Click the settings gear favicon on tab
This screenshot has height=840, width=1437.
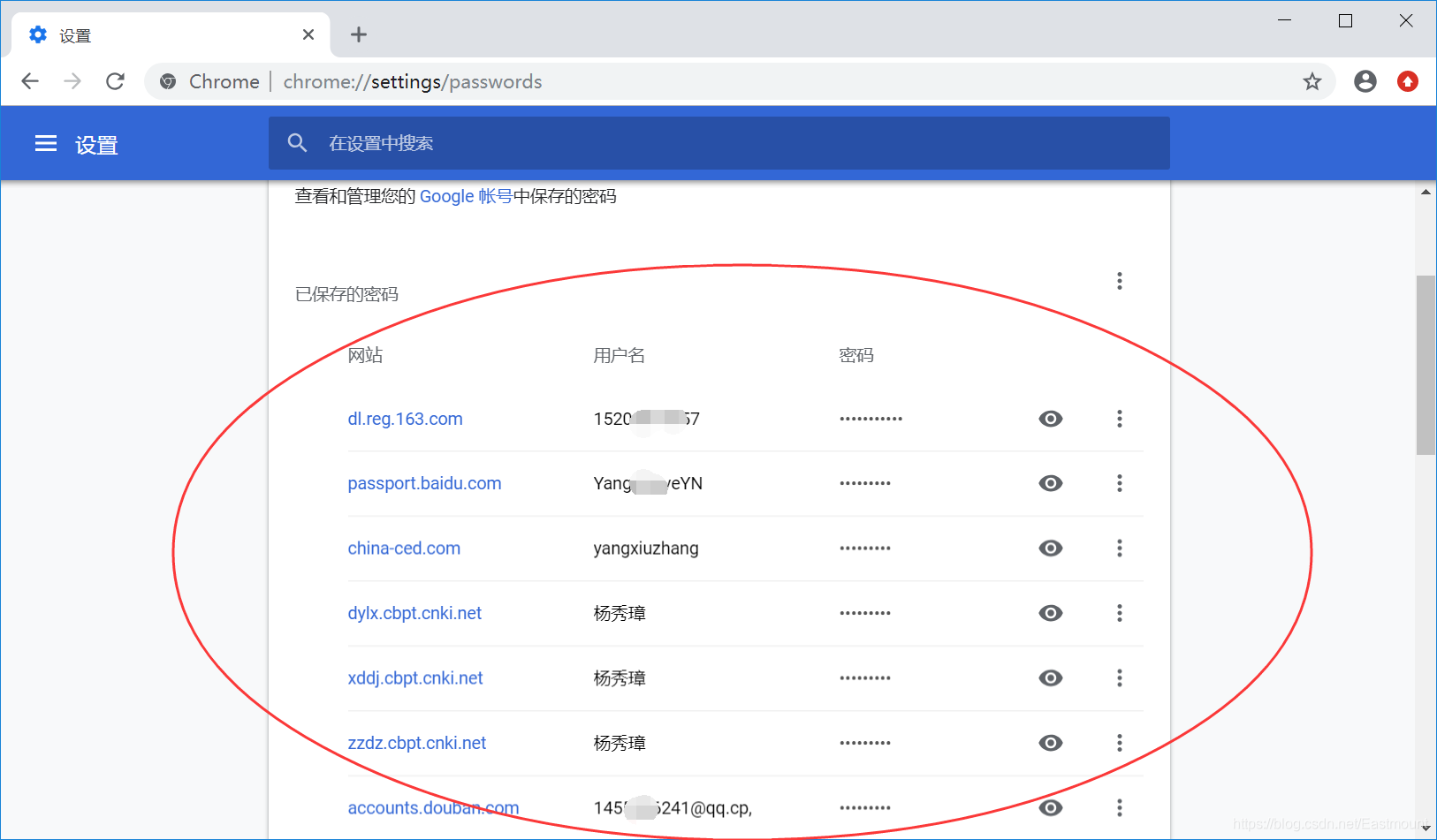coord(38,34)
